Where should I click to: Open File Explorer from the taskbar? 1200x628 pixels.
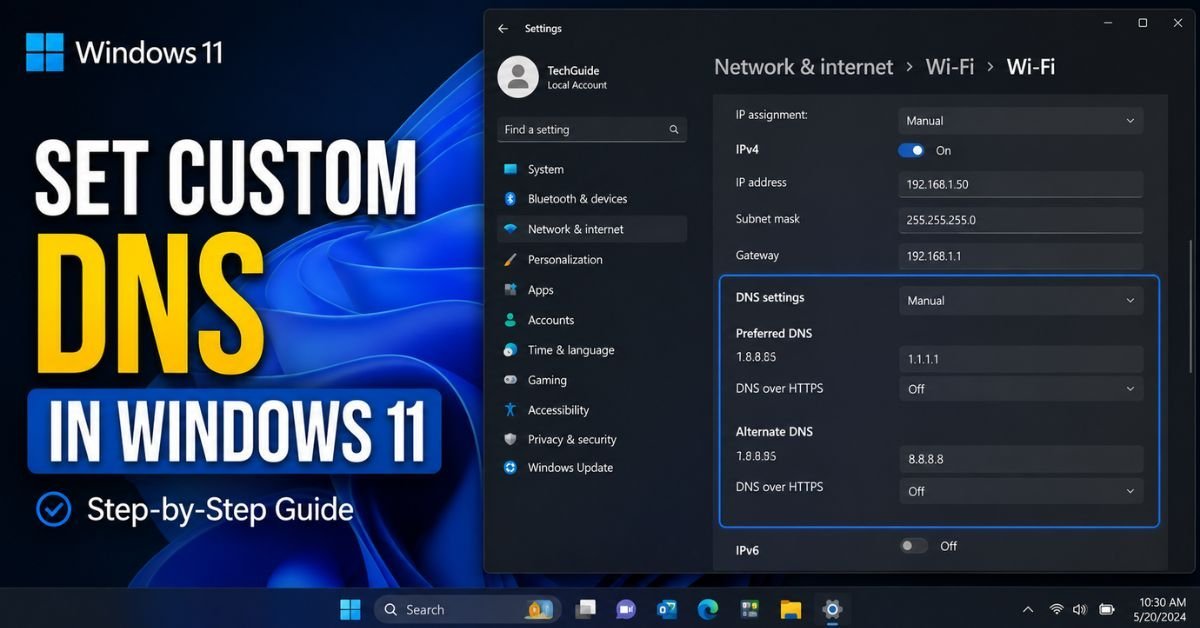[x=791, y=609]
